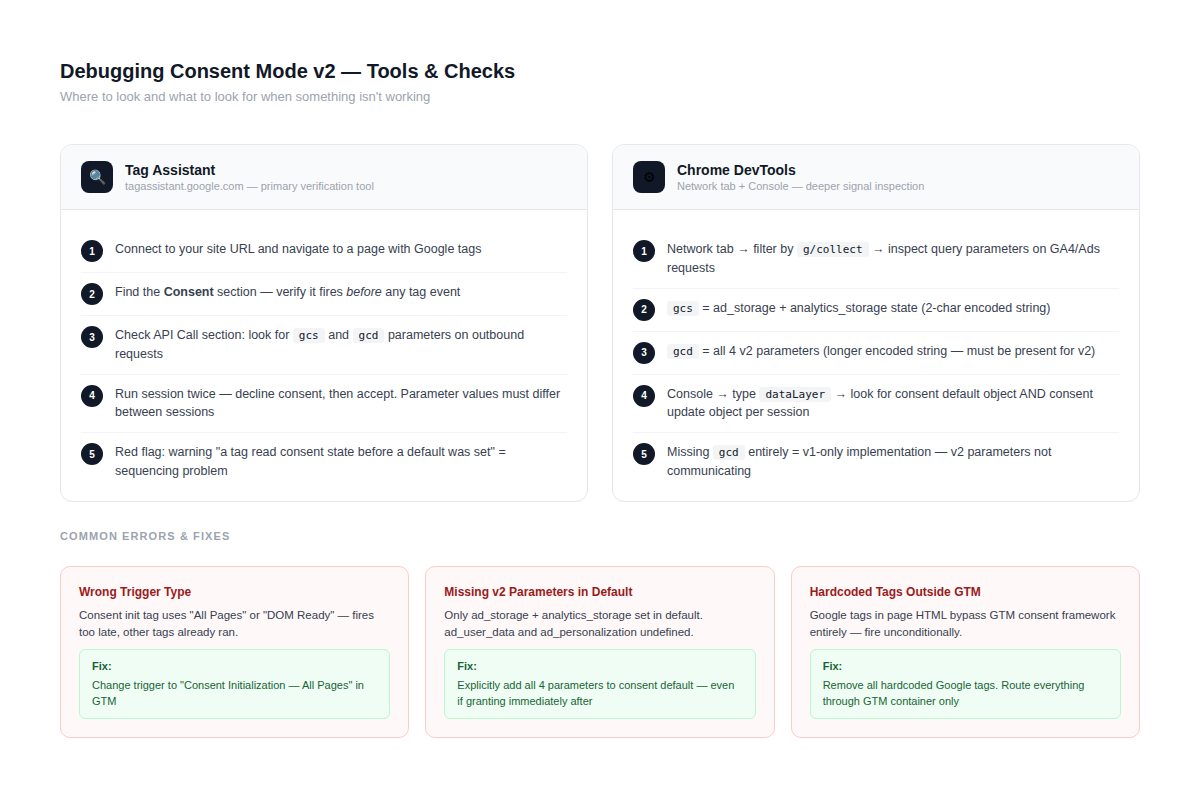Click the Hardcoded Tags Outside GTM heading
1200x798 pixels.
pyautogui.click(x=895, y=592)
